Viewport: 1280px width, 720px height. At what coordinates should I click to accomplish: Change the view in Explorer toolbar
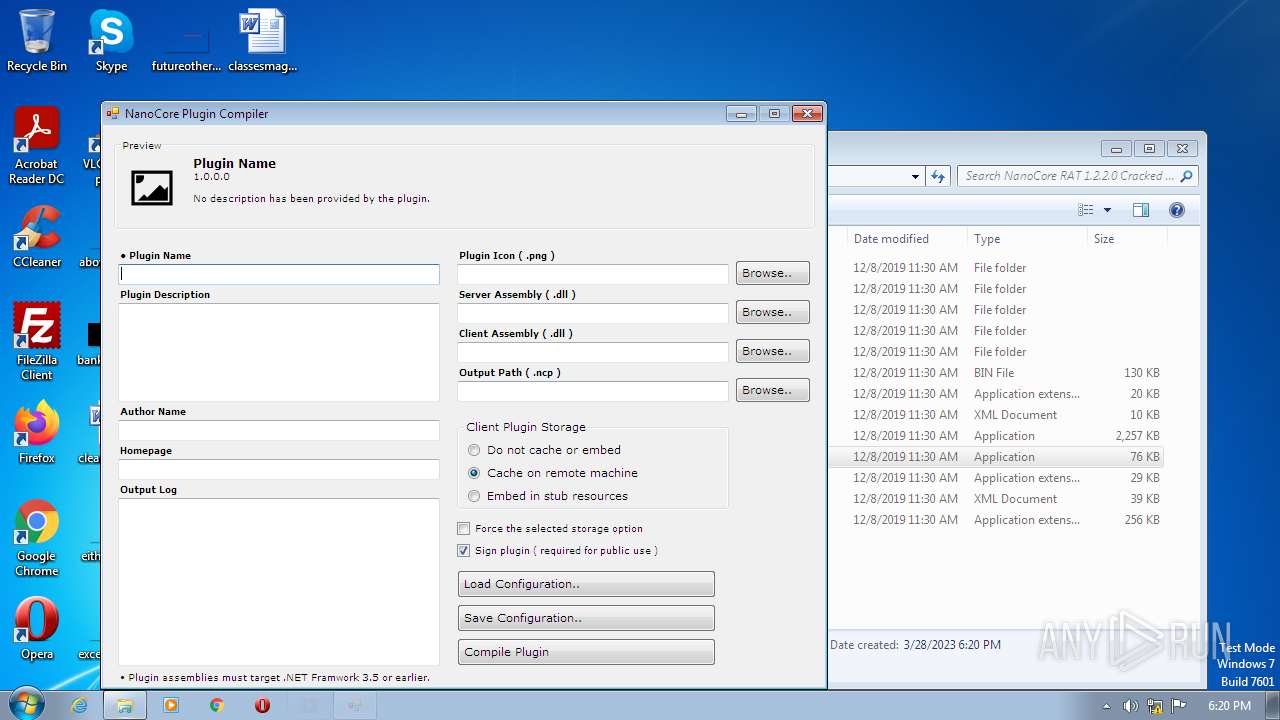tap(1086, 210)
